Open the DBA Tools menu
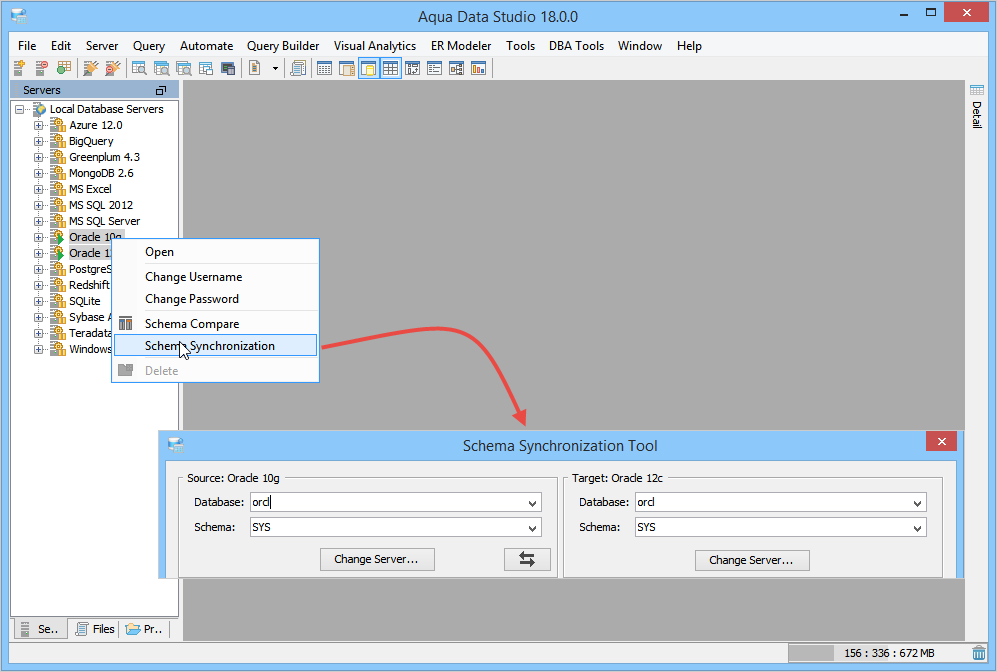Screen dimensions: 997x672 576,46
